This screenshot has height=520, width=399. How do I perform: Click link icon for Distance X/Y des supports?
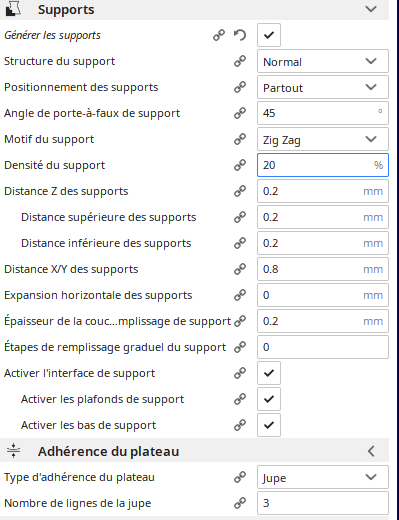240,269
